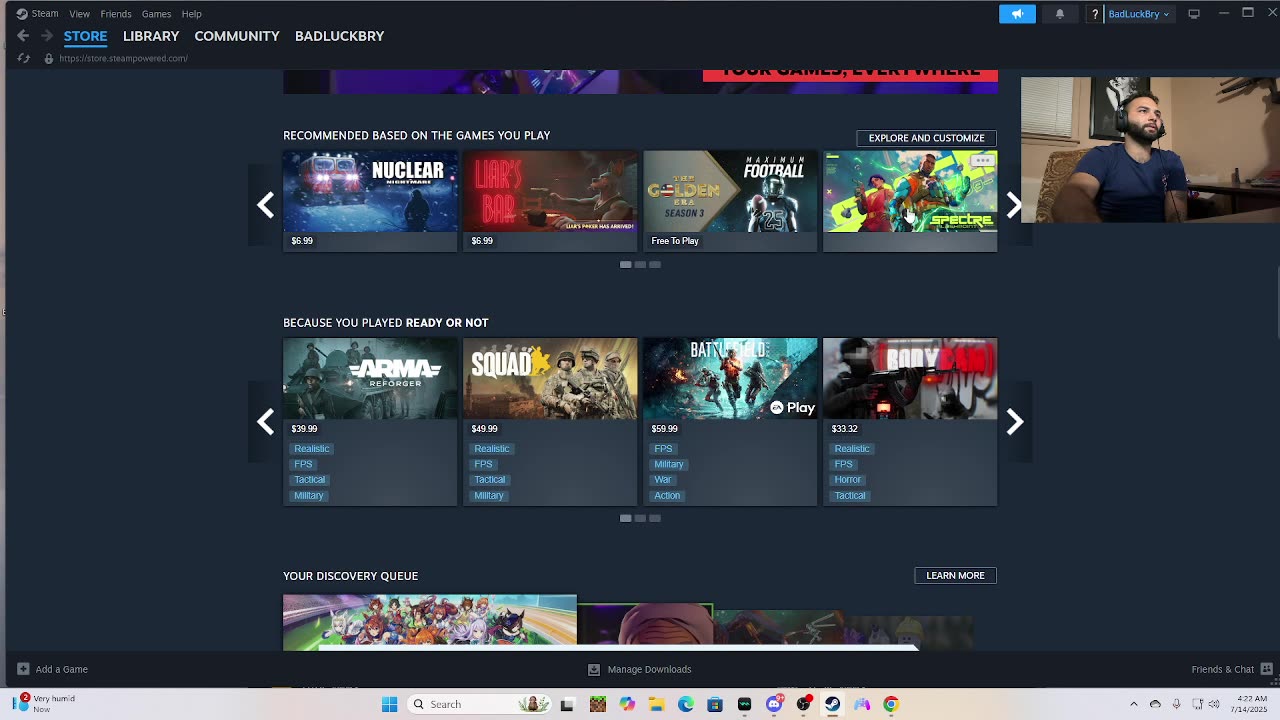Click the Windows taskbar Search box
1280x720 pixels.
point(480,704)
